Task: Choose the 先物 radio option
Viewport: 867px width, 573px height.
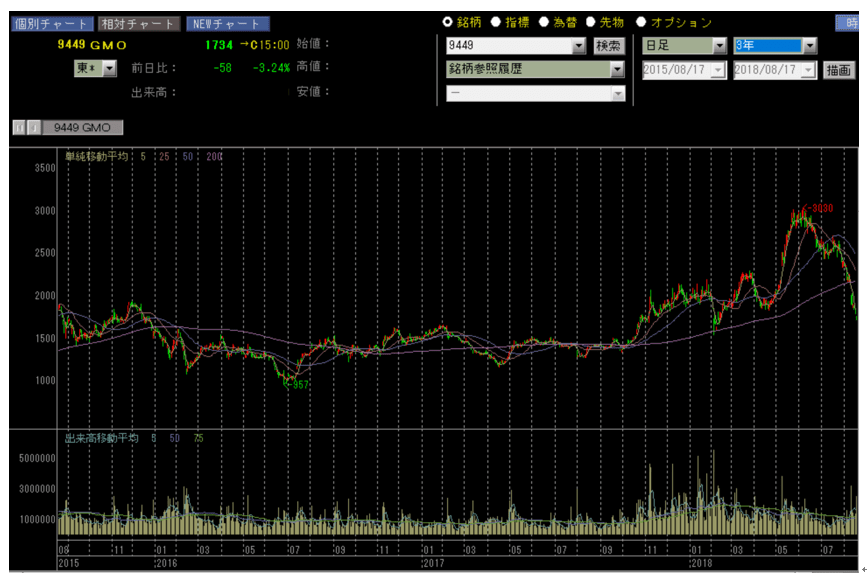Action: click(591, 22)
